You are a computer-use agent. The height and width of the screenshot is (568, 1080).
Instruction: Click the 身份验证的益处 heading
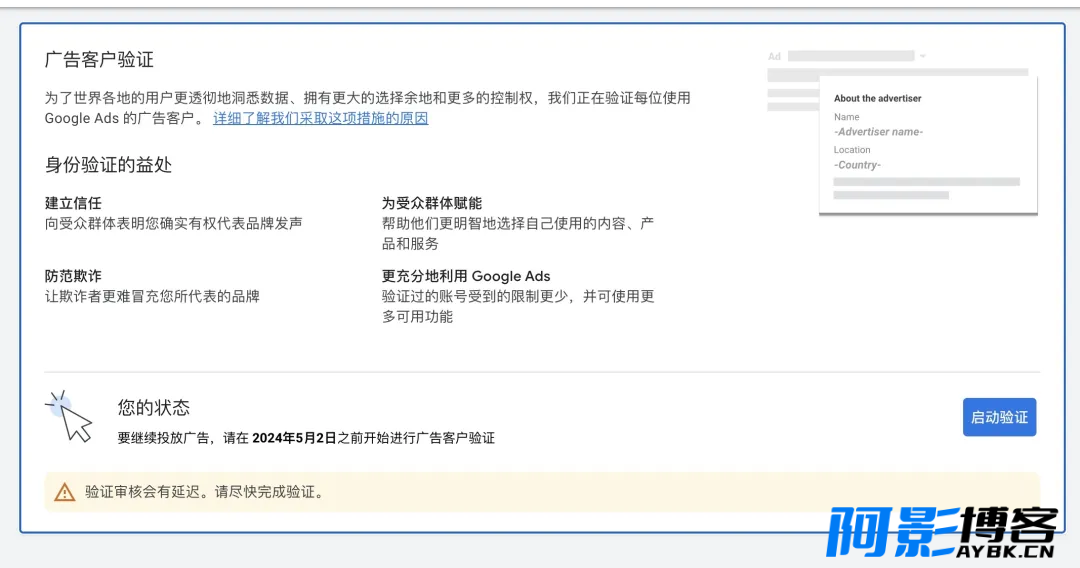coord(108,165)
